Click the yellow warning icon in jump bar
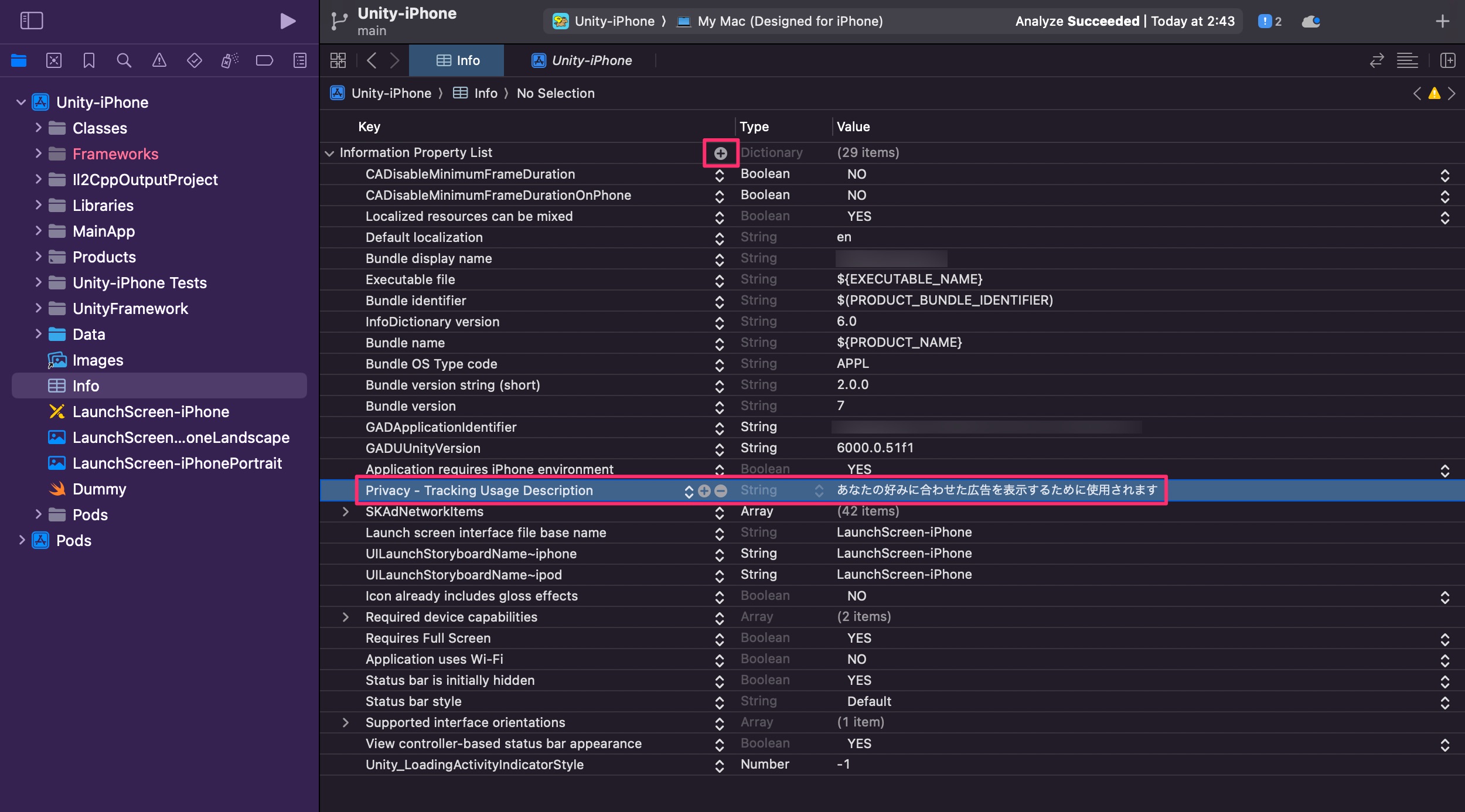This screenshot has height=812, width=1465. click(1435, 94)
